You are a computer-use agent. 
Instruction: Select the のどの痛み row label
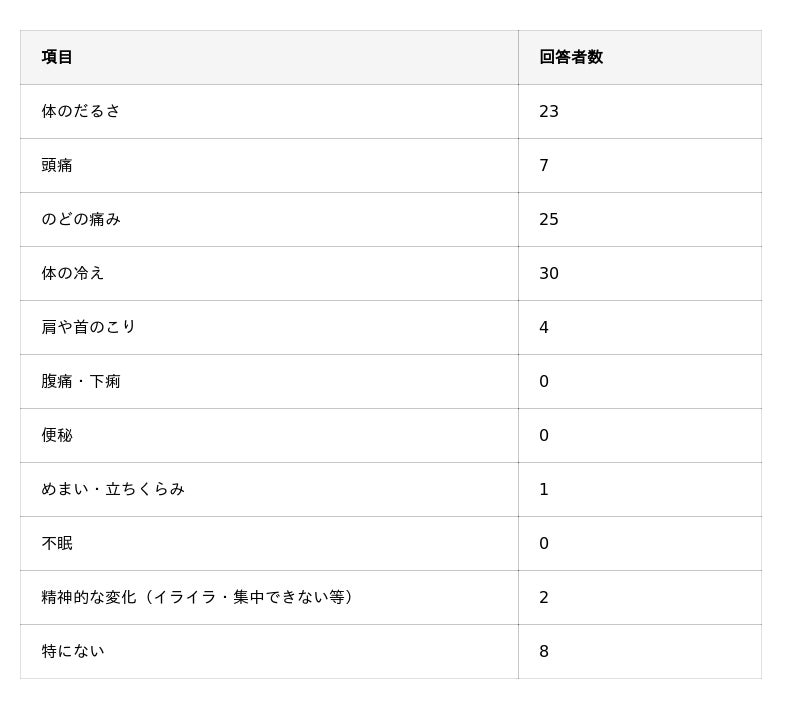tap(81, 219)
